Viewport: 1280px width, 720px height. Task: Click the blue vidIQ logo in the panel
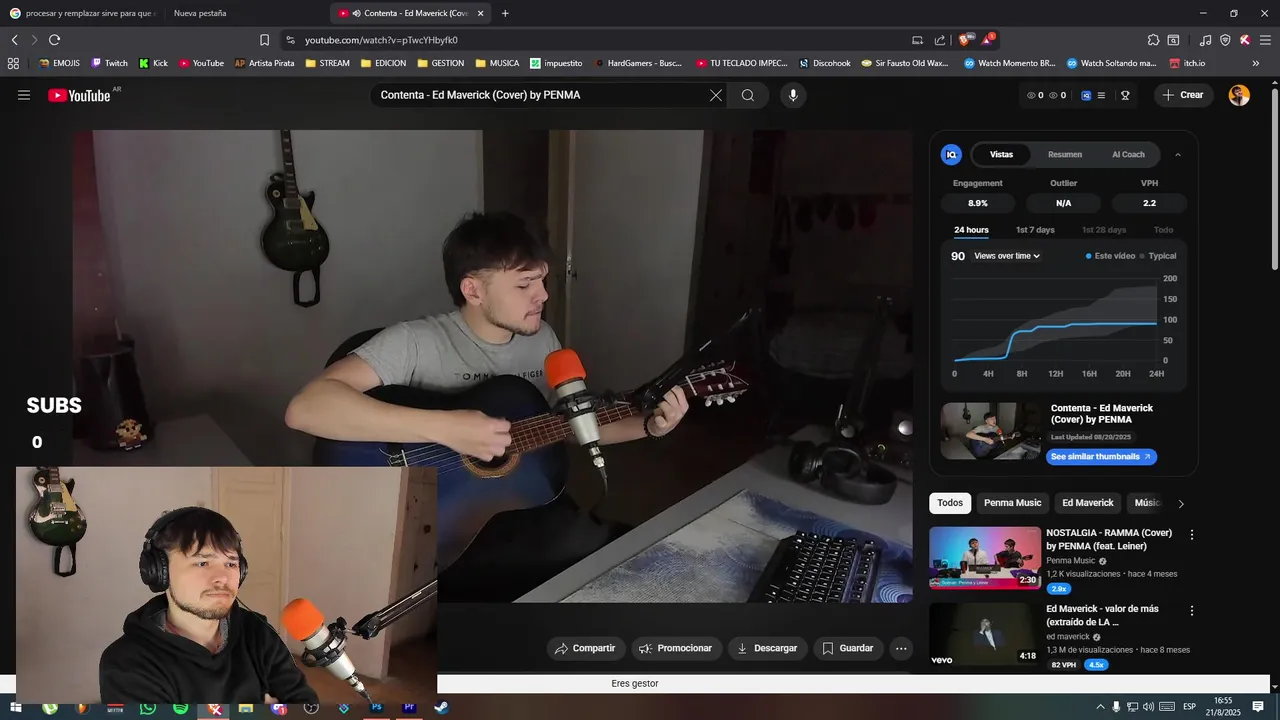coord(951,154)
